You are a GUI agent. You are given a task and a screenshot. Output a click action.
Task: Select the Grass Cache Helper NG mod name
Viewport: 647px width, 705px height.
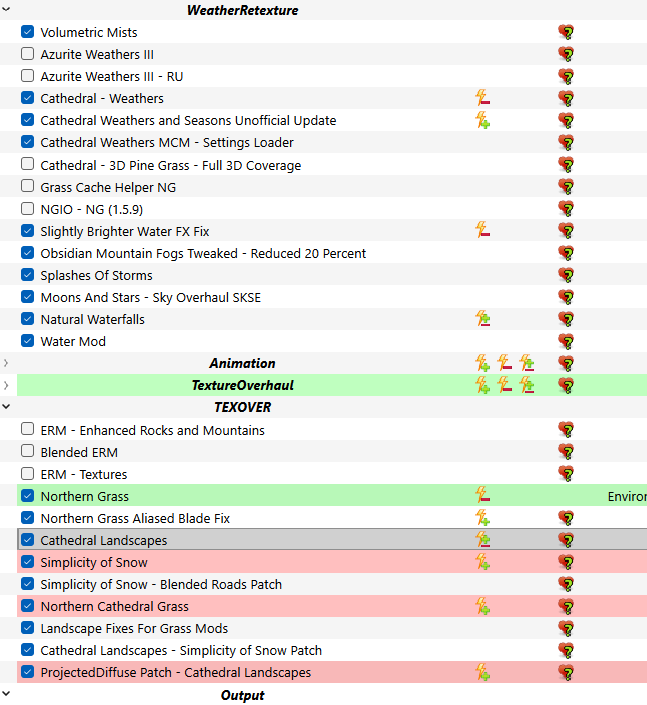click(107, 186)
